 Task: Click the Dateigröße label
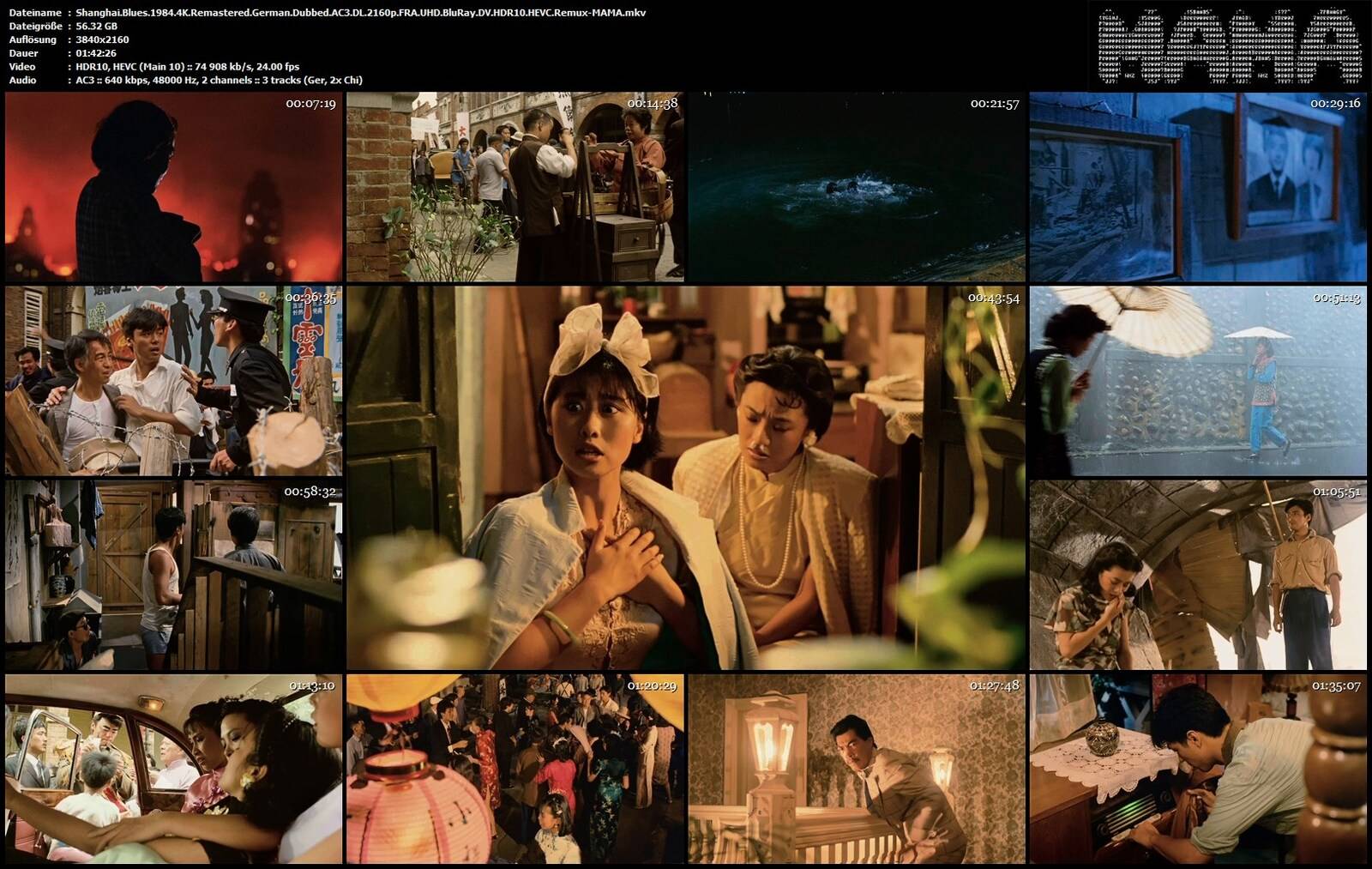pyautogui.click(x=36, y=27)
